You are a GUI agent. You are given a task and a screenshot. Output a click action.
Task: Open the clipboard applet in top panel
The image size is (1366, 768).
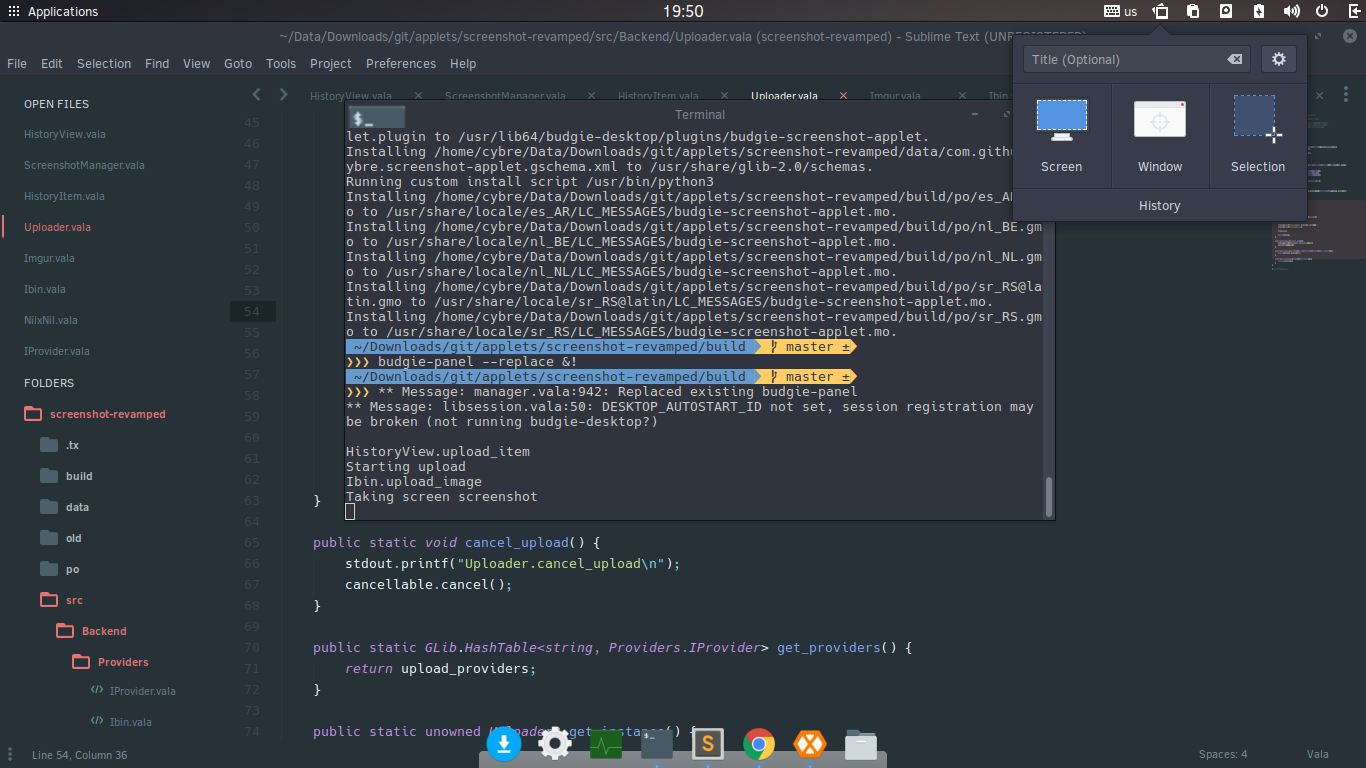click(x=1193, y=12)
